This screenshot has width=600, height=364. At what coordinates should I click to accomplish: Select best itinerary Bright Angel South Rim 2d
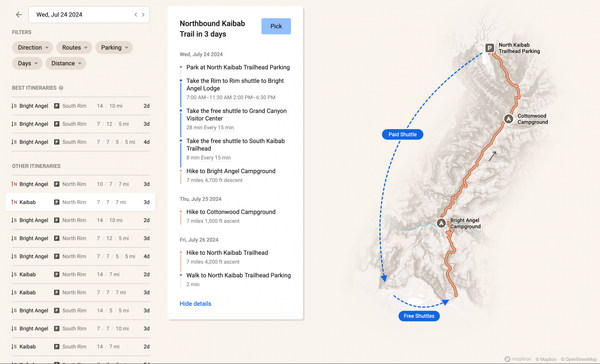point(81,106)
